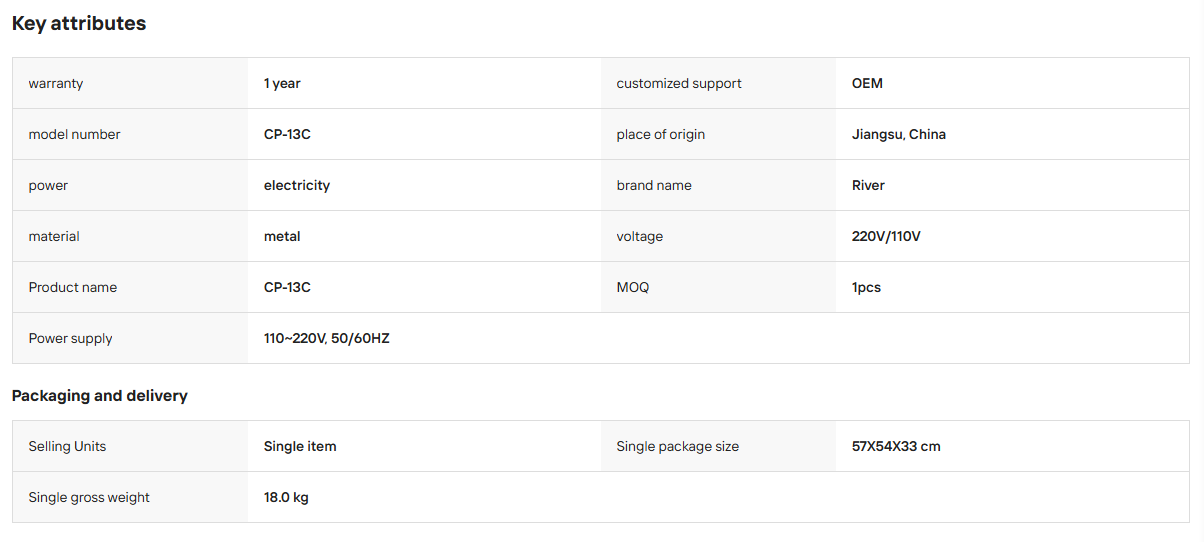
Task: Click the customized support label
Action: [679, 84]
